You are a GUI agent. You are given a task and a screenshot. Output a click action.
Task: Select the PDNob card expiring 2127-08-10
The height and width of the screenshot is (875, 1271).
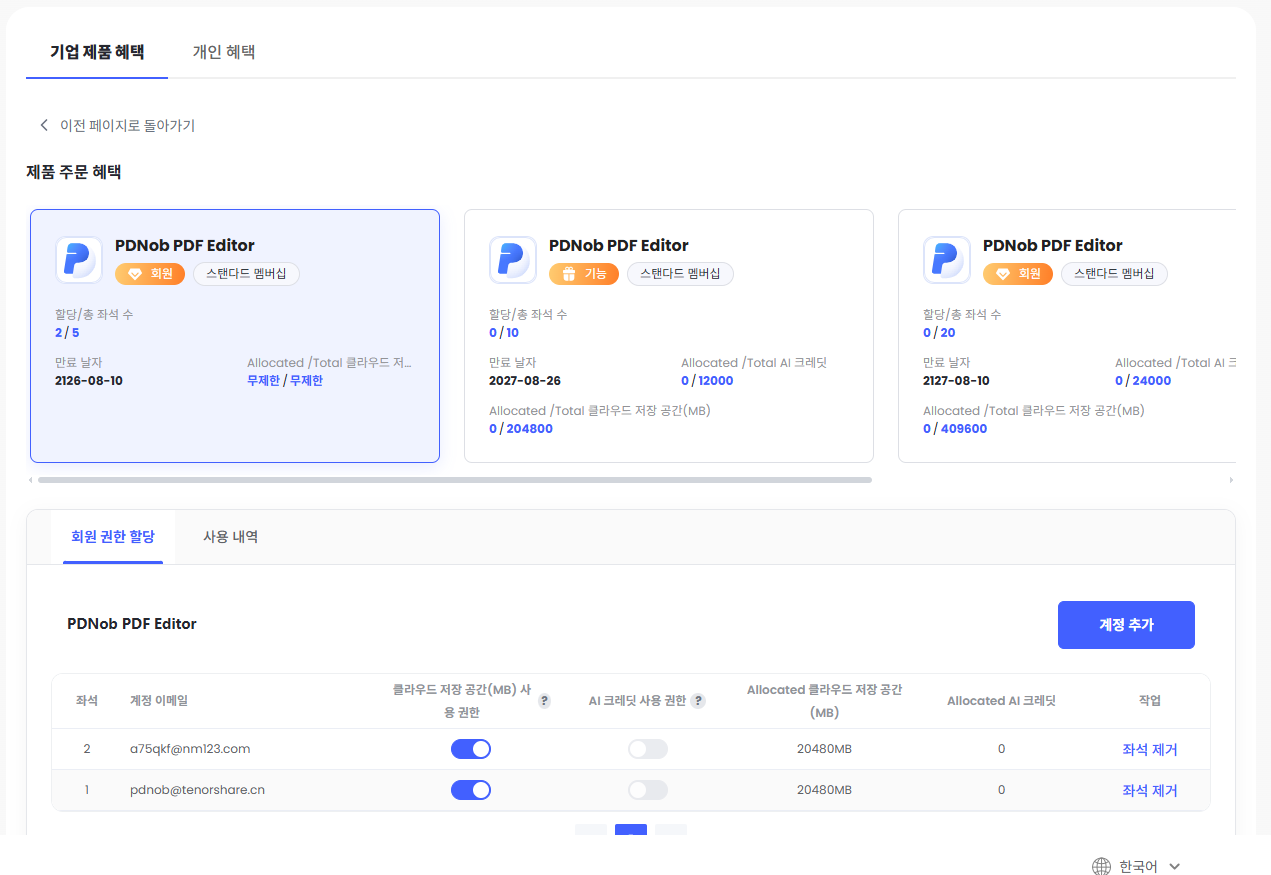[x=1067, y=336]
